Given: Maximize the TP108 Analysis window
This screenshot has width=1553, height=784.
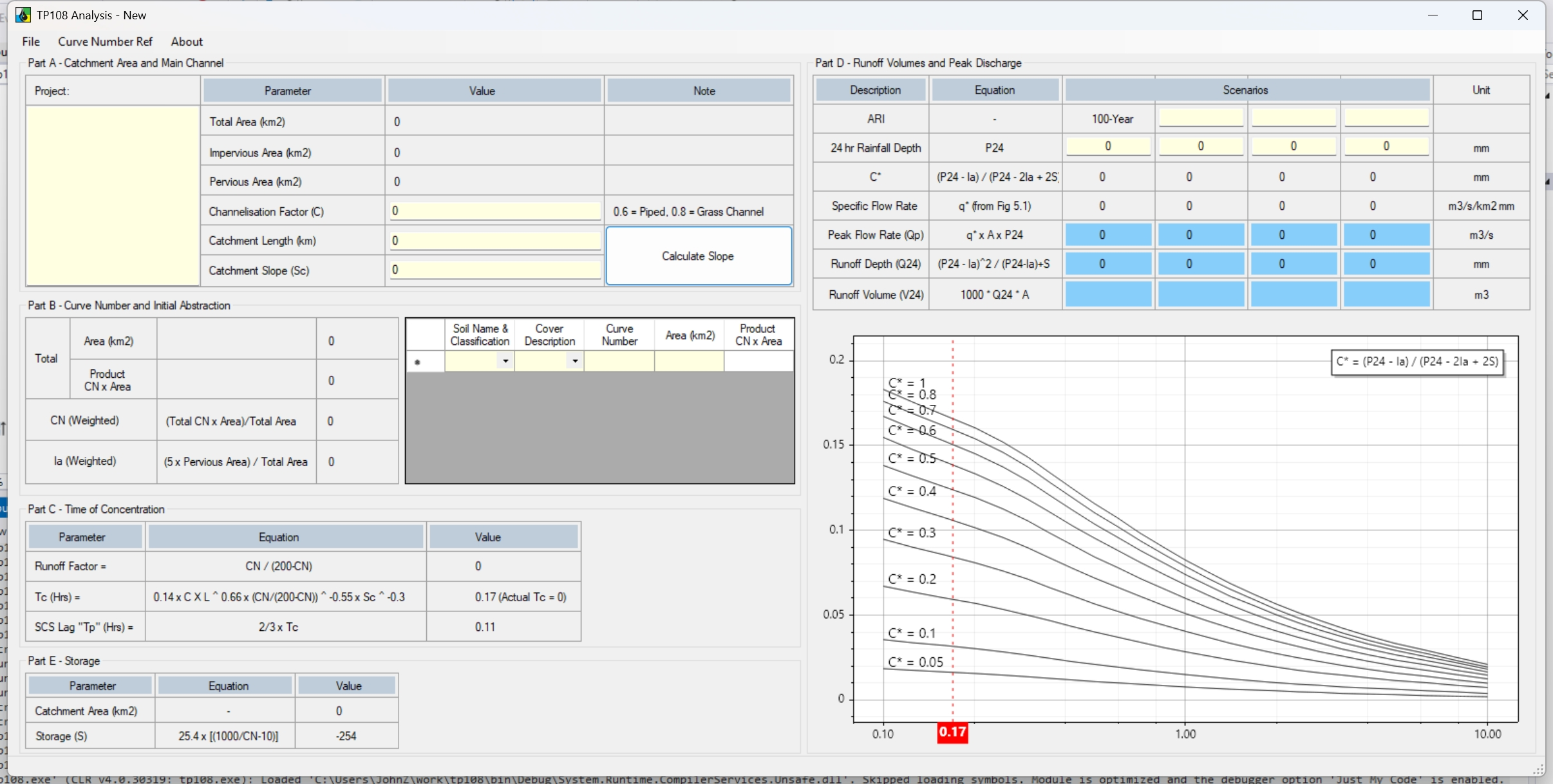Looking at the screenshot, I should [x=1478, y=15].
